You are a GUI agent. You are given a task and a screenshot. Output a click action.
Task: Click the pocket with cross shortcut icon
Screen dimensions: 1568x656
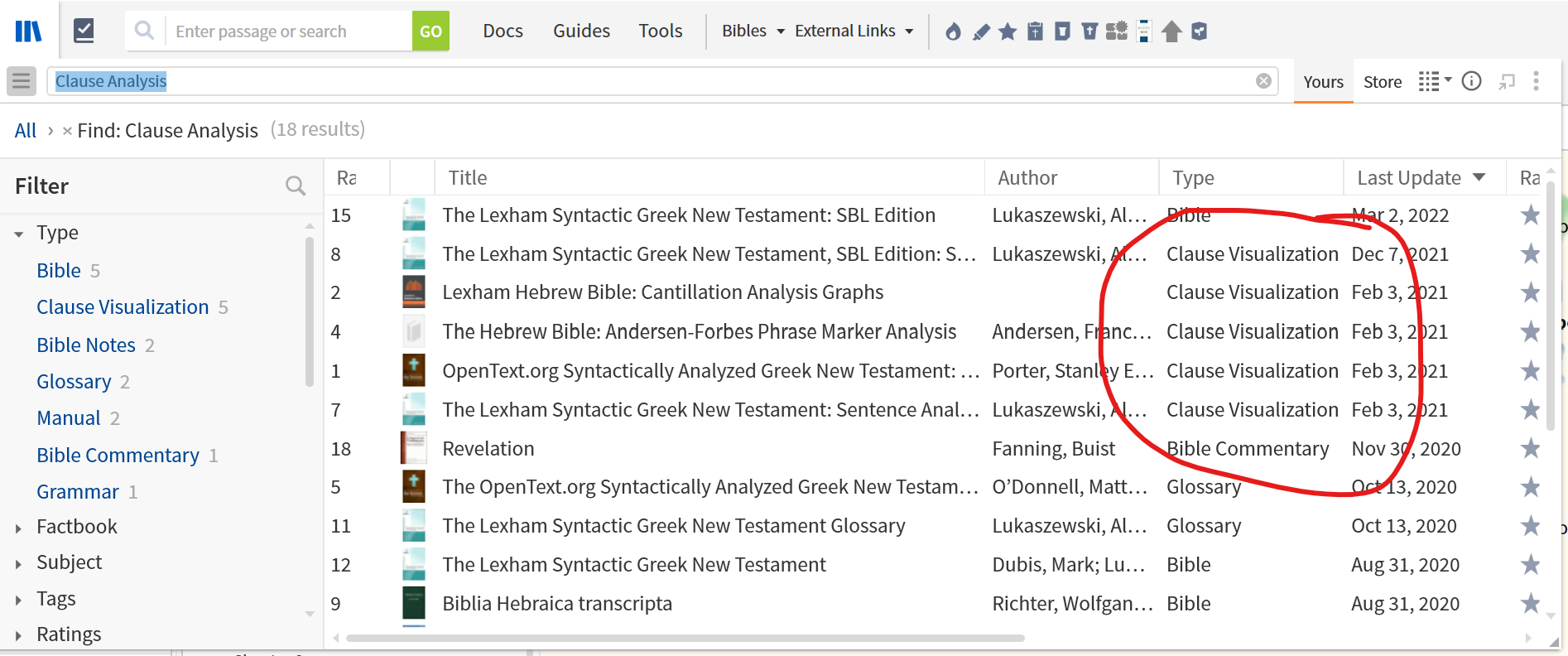(1089, 31)
